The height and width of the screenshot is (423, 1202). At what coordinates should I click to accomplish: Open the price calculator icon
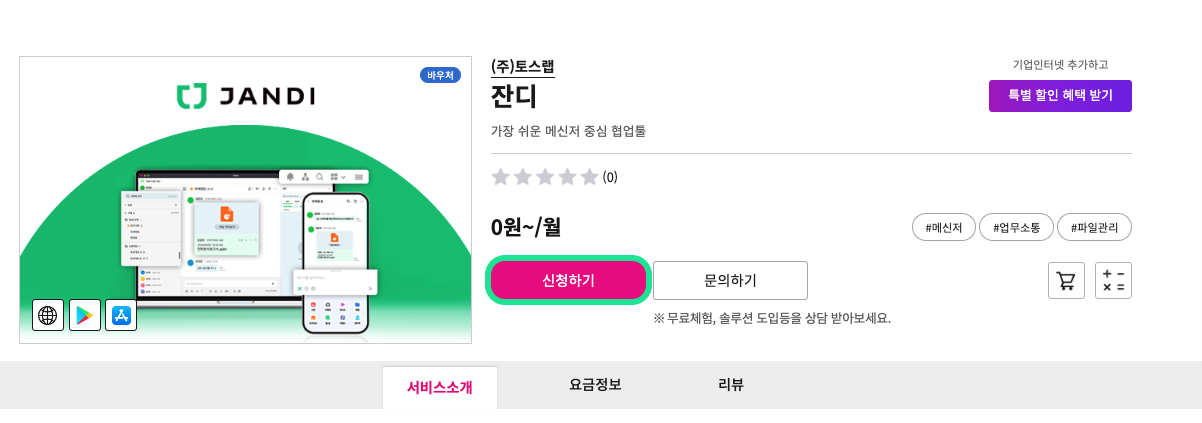[x=1113, y=281]
